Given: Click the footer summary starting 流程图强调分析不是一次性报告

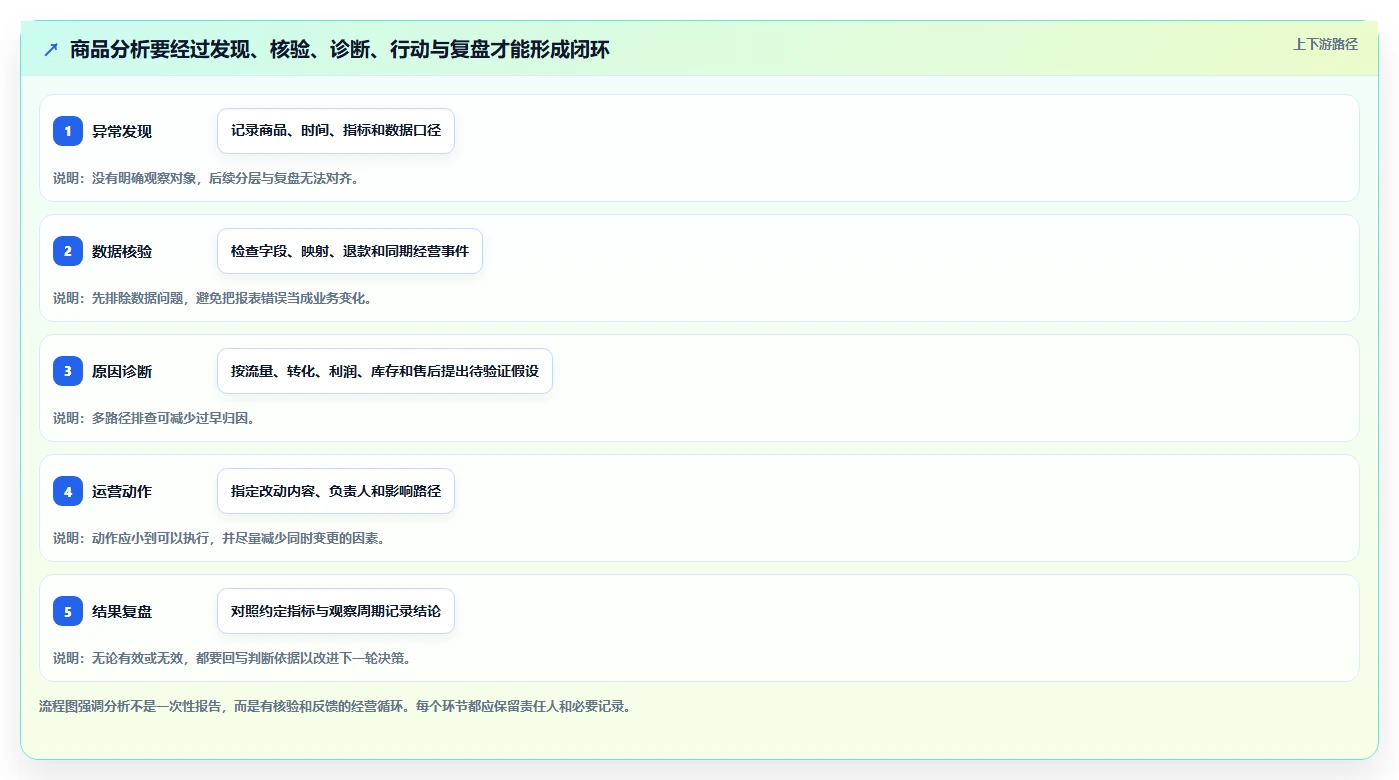Looking at the screenshot, I should pos(335,706).
